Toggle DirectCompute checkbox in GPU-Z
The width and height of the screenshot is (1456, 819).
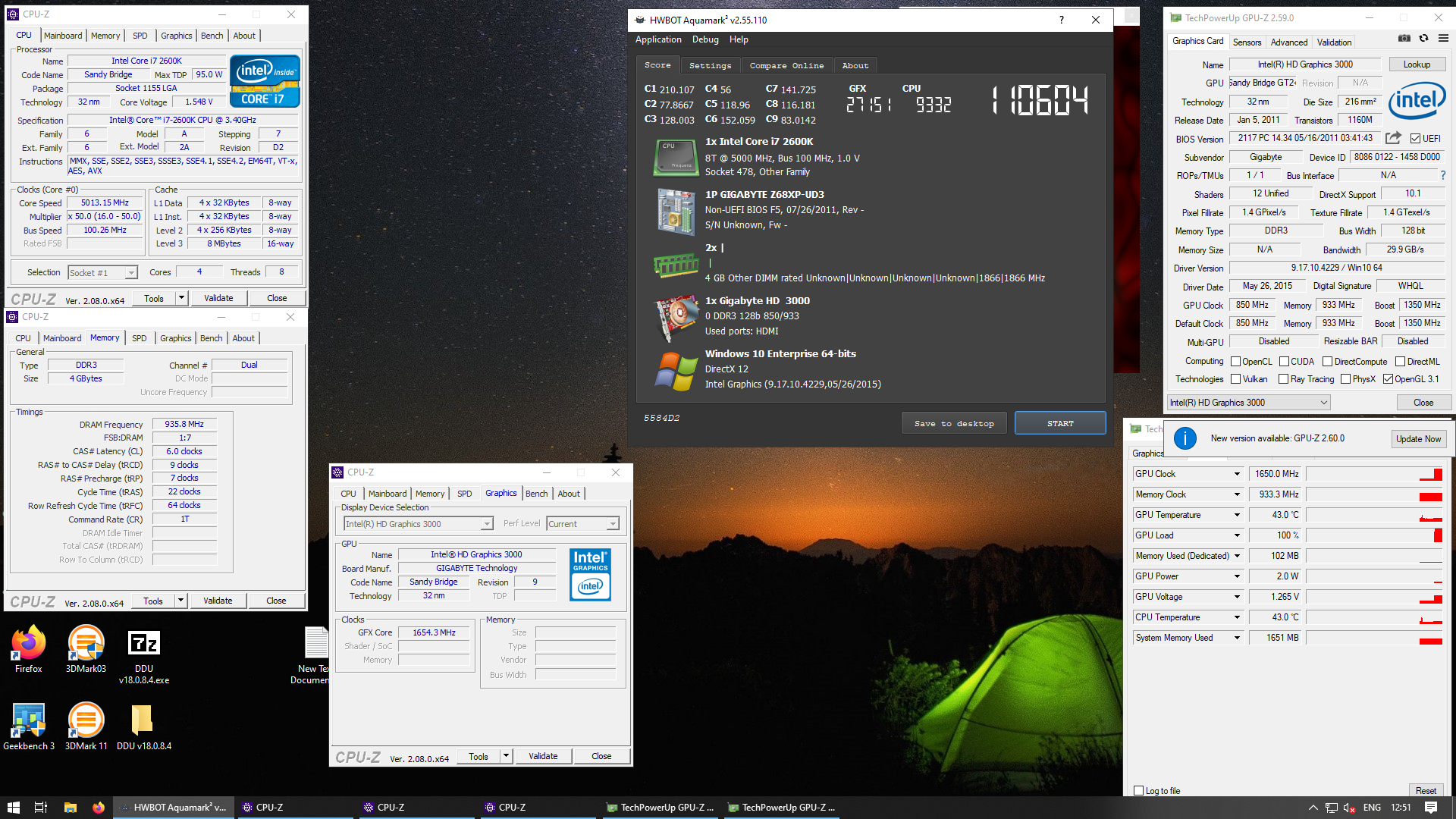(x=1327, y=362)
